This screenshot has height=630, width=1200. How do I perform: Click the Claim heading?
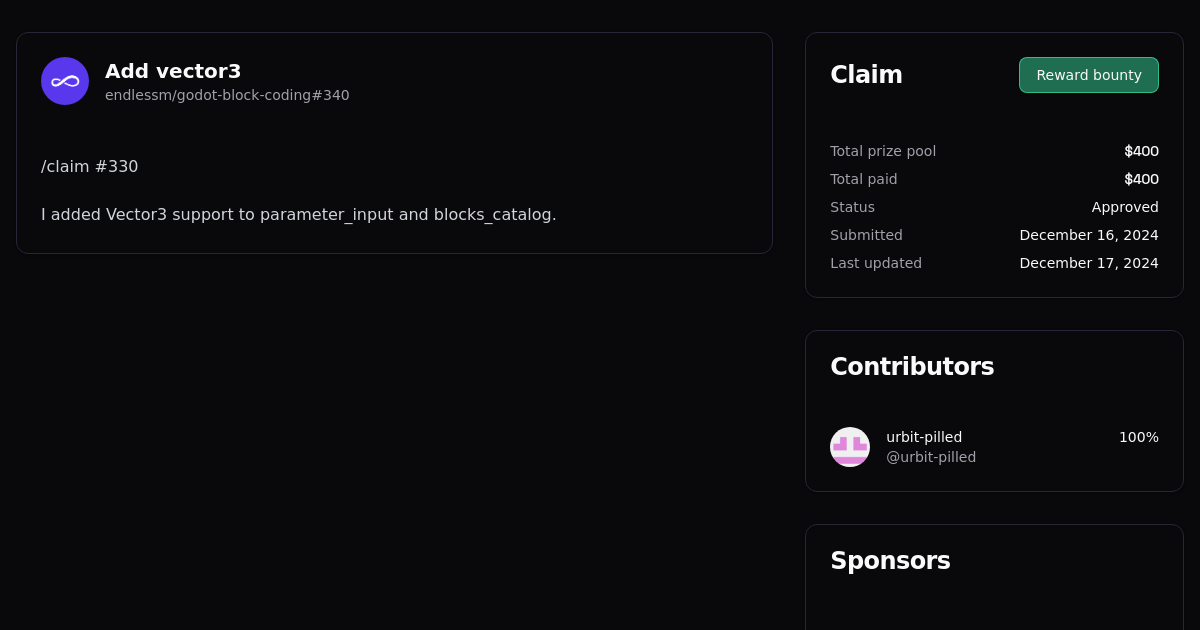tap(866, 75)
